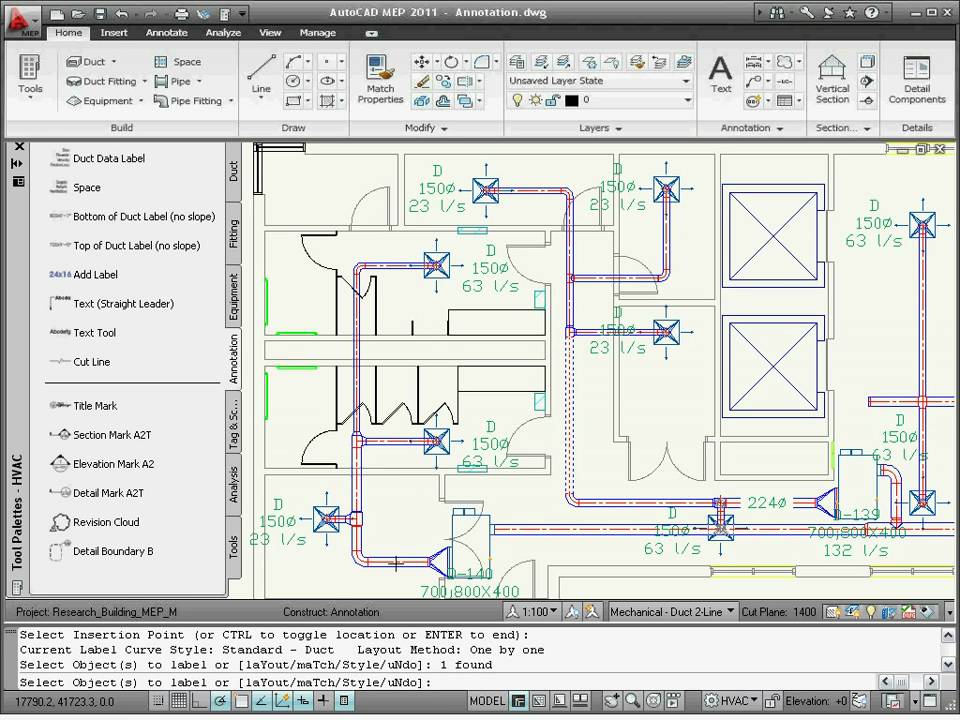Click the Hatch draw tool icon
This screenshot has width=960, height=720.
click(x=327, y=100)
